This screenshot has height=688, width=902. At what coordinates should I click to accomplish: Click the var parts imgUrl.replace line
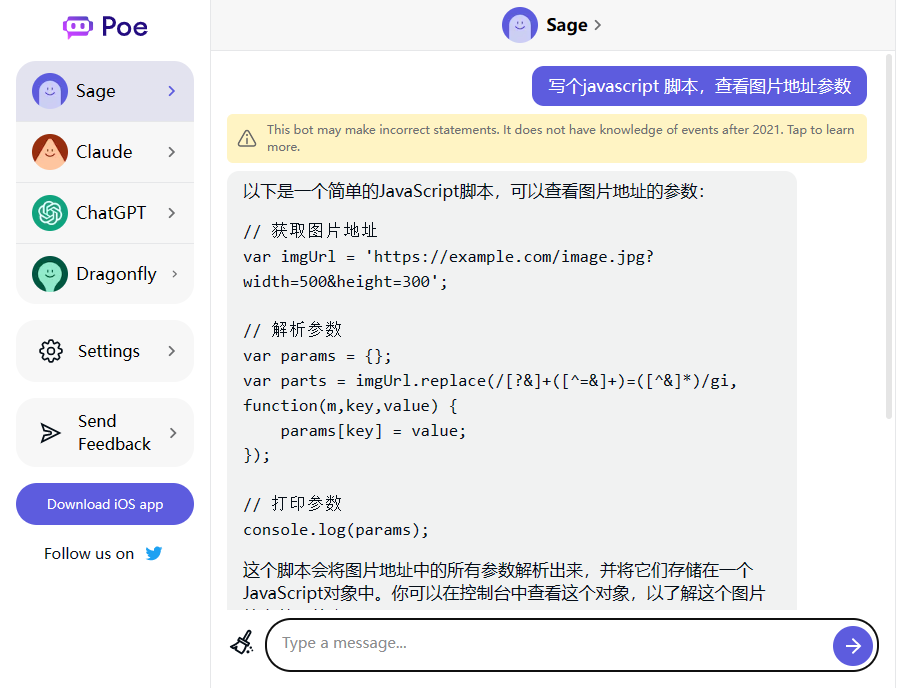(490, 381)
